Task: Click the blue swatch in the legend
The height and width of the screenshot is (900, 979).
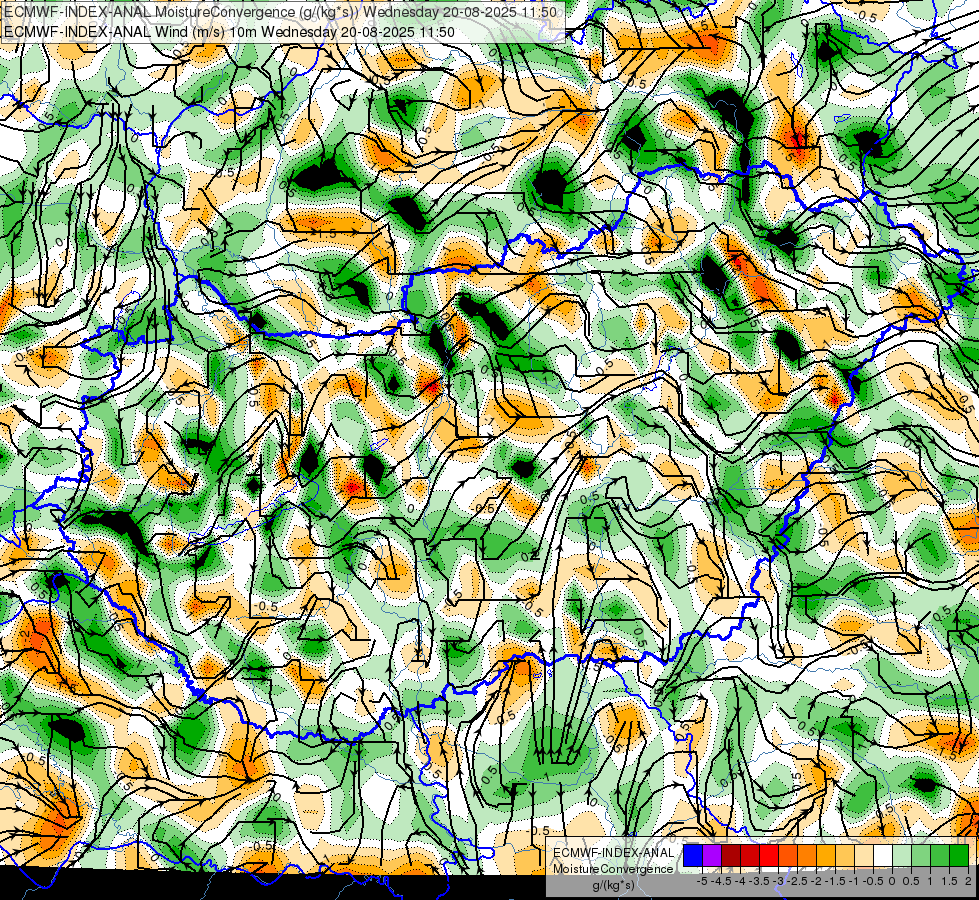Action: tap(693, 855)
